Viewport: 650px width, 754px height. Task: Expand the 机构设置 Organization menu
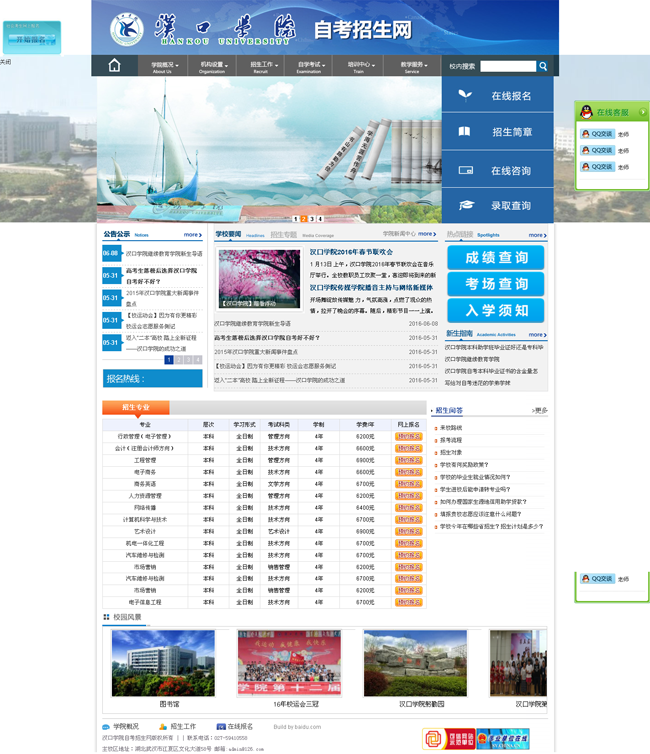tap(212, 66)
